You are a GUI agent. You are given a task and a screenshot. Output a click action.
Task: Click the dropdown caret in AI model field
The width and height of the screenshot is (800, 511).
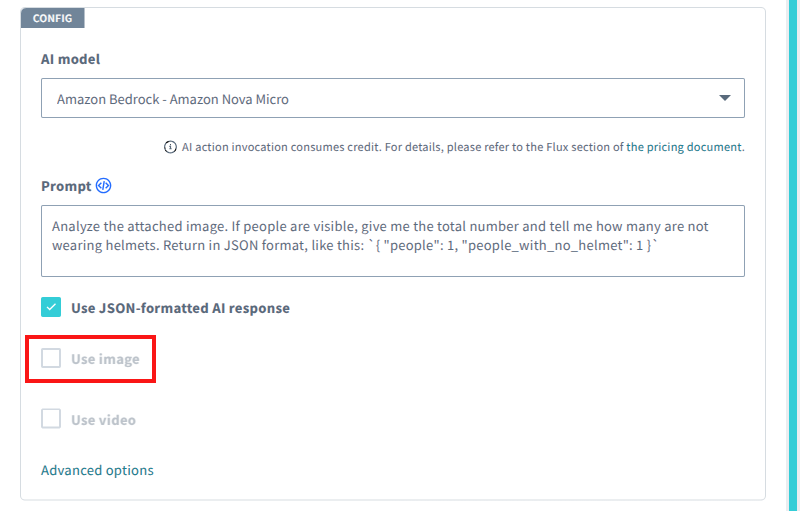(725, 98)
